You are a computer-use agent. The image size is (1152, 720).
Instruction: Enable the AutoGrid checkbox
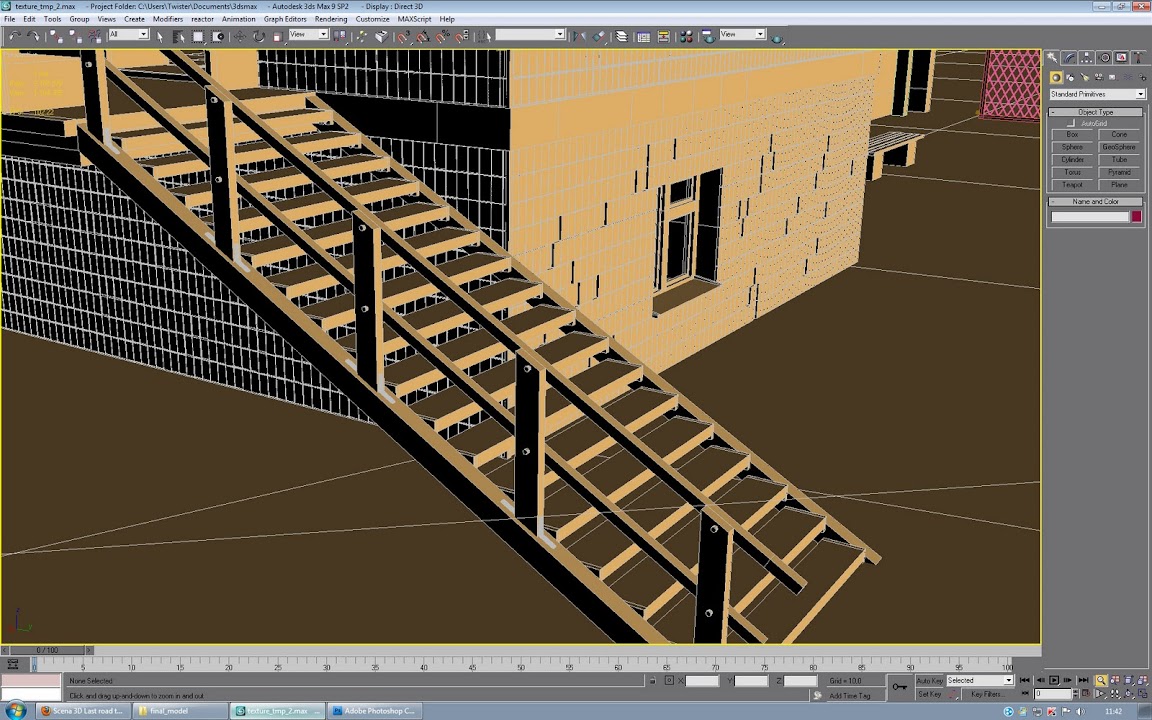point(1072,123)
